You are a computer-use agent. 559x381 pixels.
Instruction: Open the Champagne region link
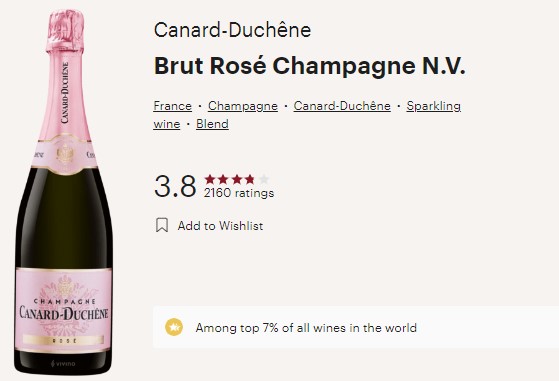(243, 106)
